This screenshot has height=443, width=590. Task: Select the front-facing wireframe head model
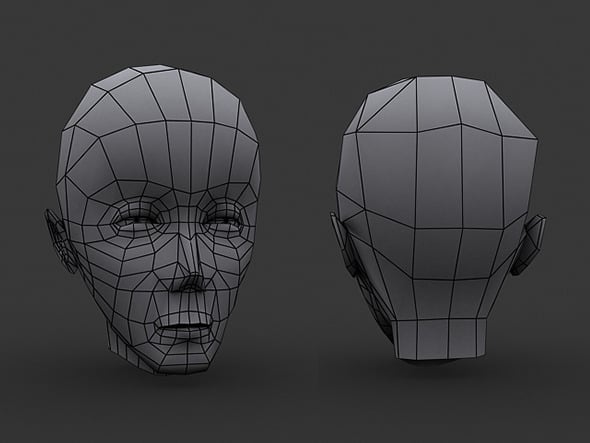[x=154, y=219]
